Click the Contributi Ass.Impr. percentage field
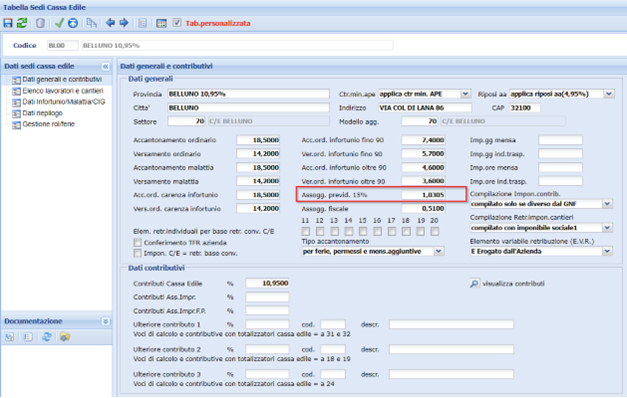The image size is (627, 398). [267, 297]
